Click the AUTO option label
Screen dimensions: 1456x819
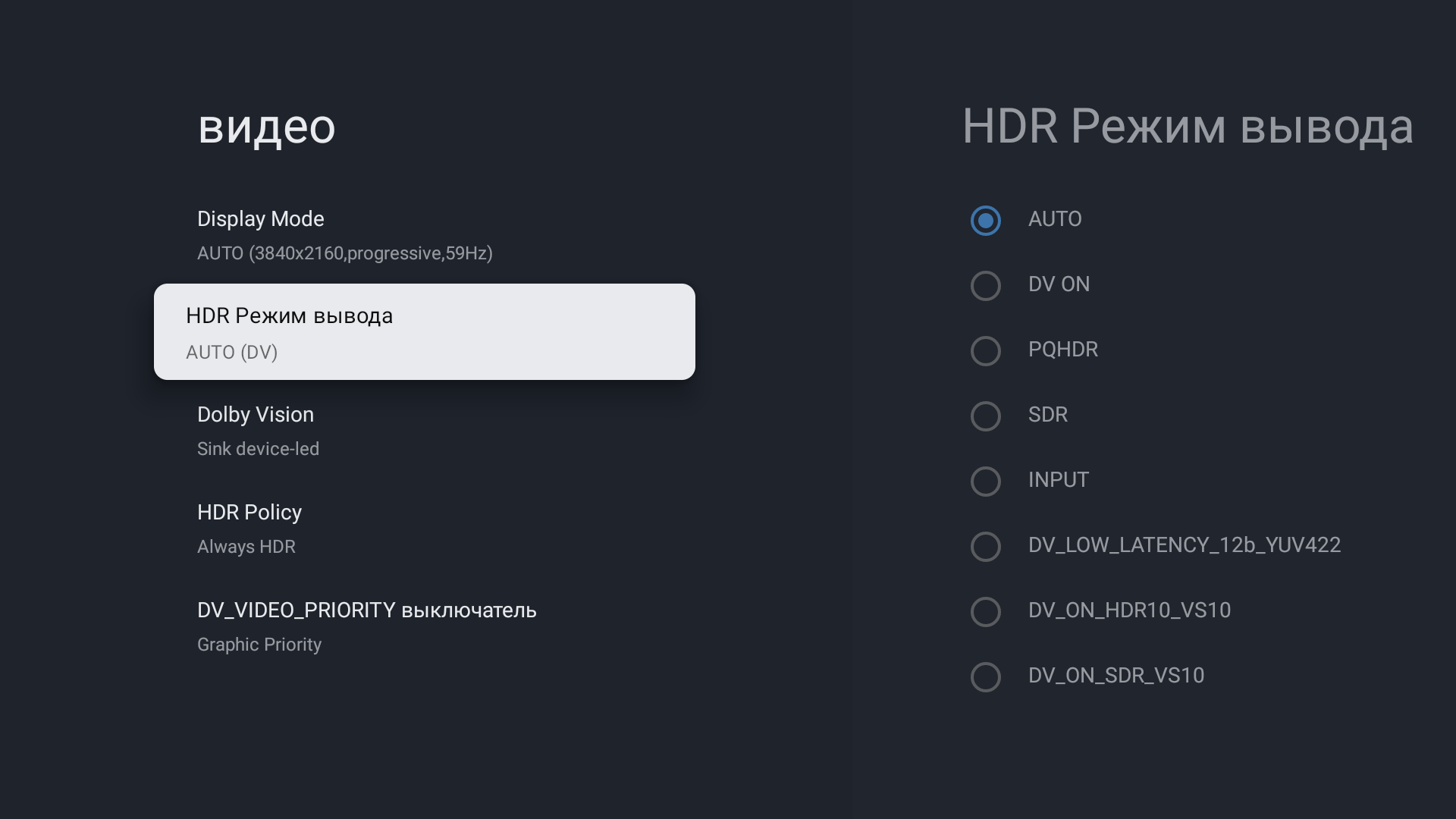point(1055,219)
